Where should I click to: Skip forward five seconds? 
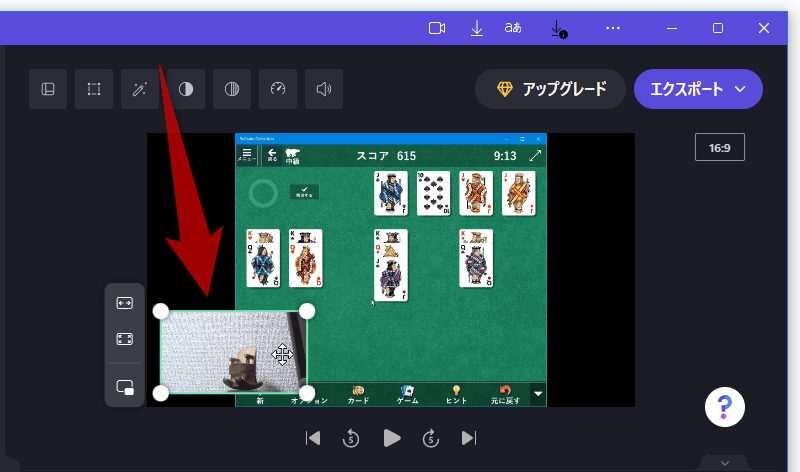(431, 438)
